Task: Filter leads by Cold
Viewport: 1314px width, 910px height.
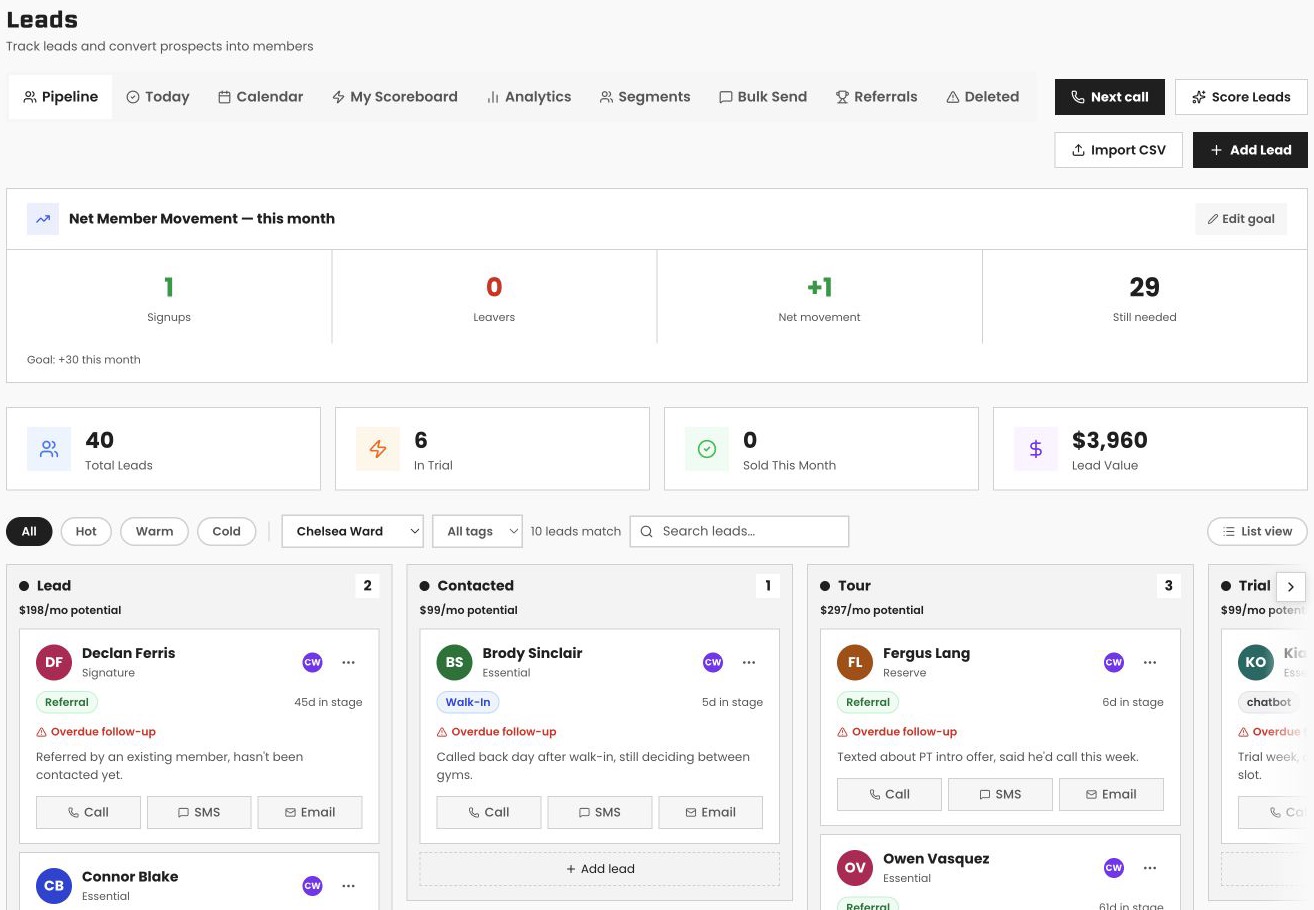Action: pos(227,531)
